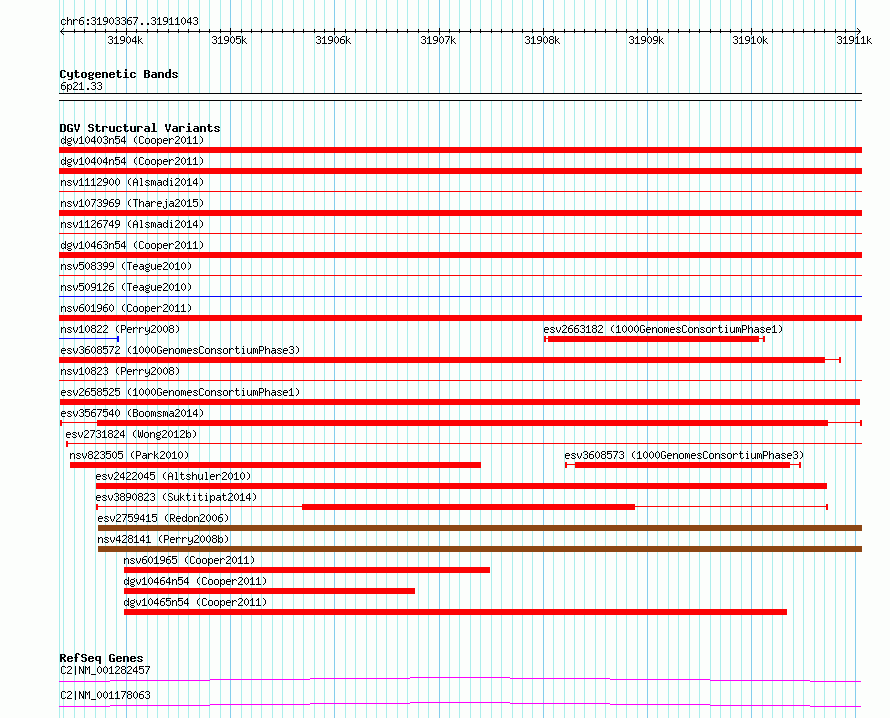Screen dimensions: 890x718
Task: Select the nsv428141 (Perry2008b) label
Action: coord(163,539)
